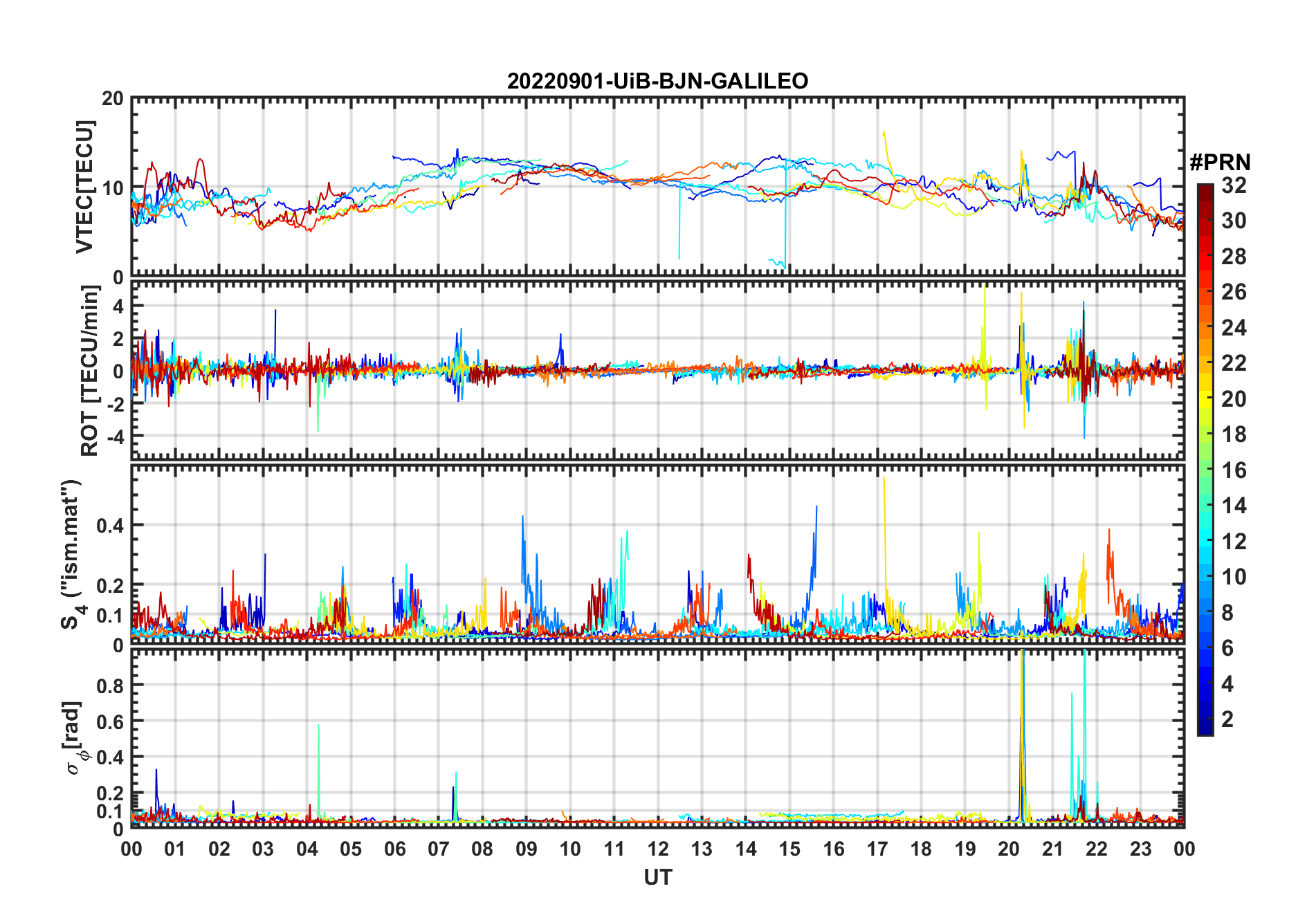This screenshot has width=1316, height=920.
Task: Click x-axis tick label 21
Action: (1052, 849)
